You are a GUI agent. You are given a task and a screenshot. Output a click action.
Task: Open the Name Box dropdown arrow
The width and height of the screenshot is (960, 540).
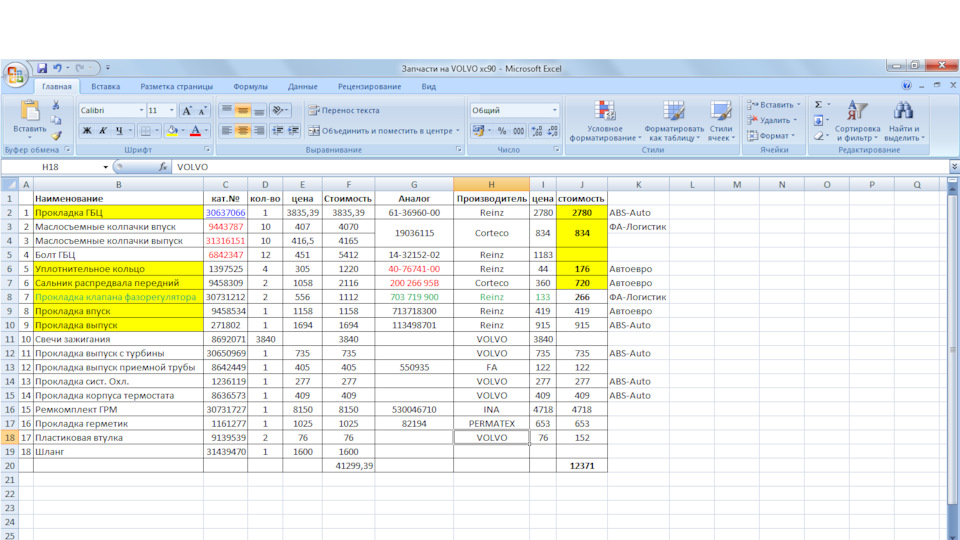pyautogui.click(x=106, y=167)
